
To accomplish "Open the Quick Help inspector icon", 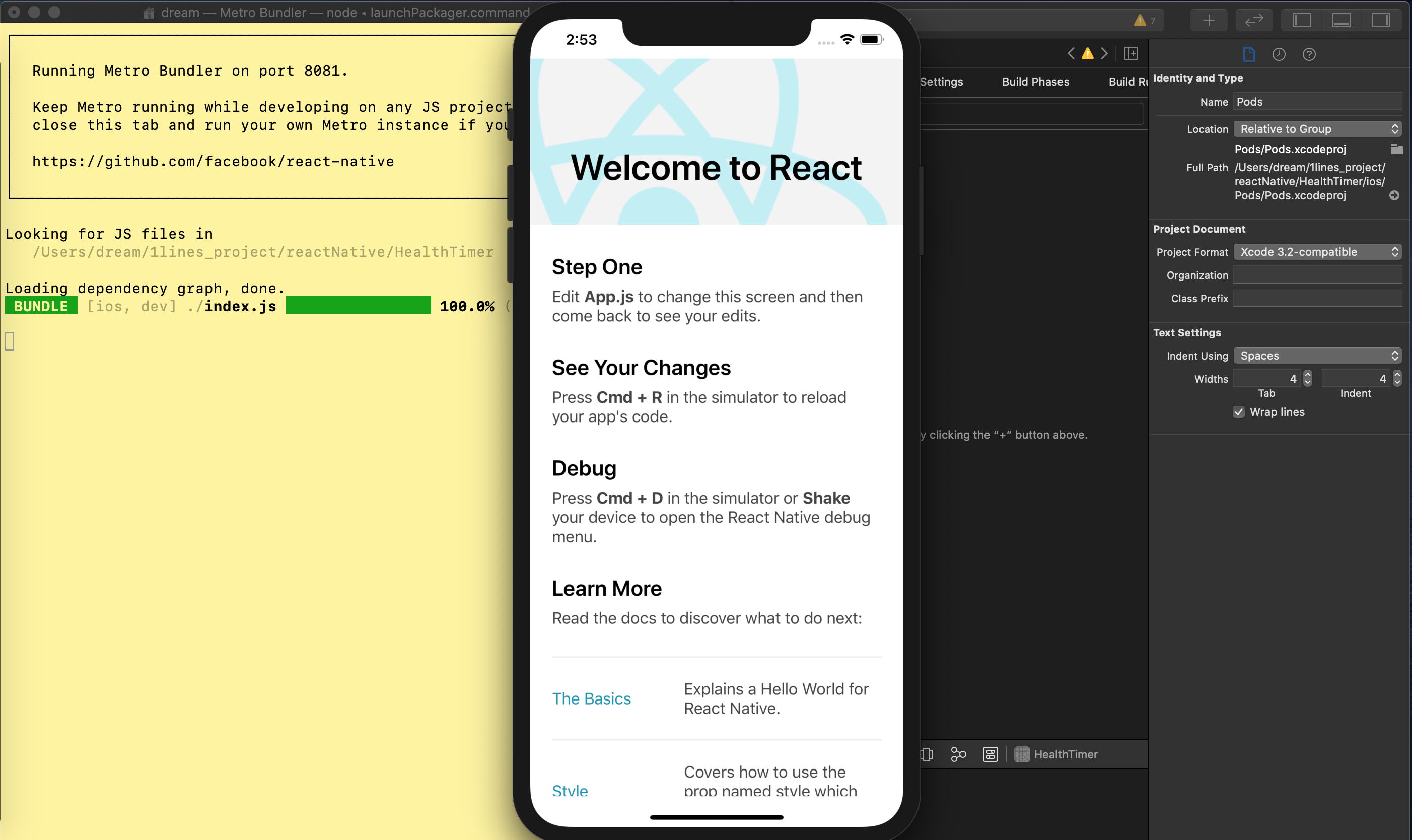I will (1308, 54).
